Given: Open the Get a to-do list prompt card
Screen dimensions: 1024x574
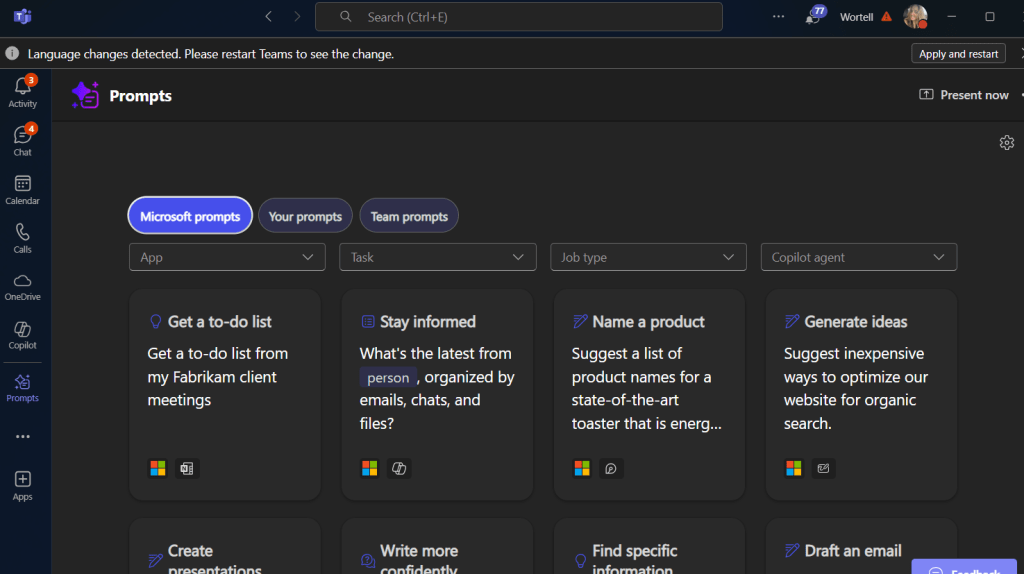Looking at the screenshot, I should pos(225,394).
